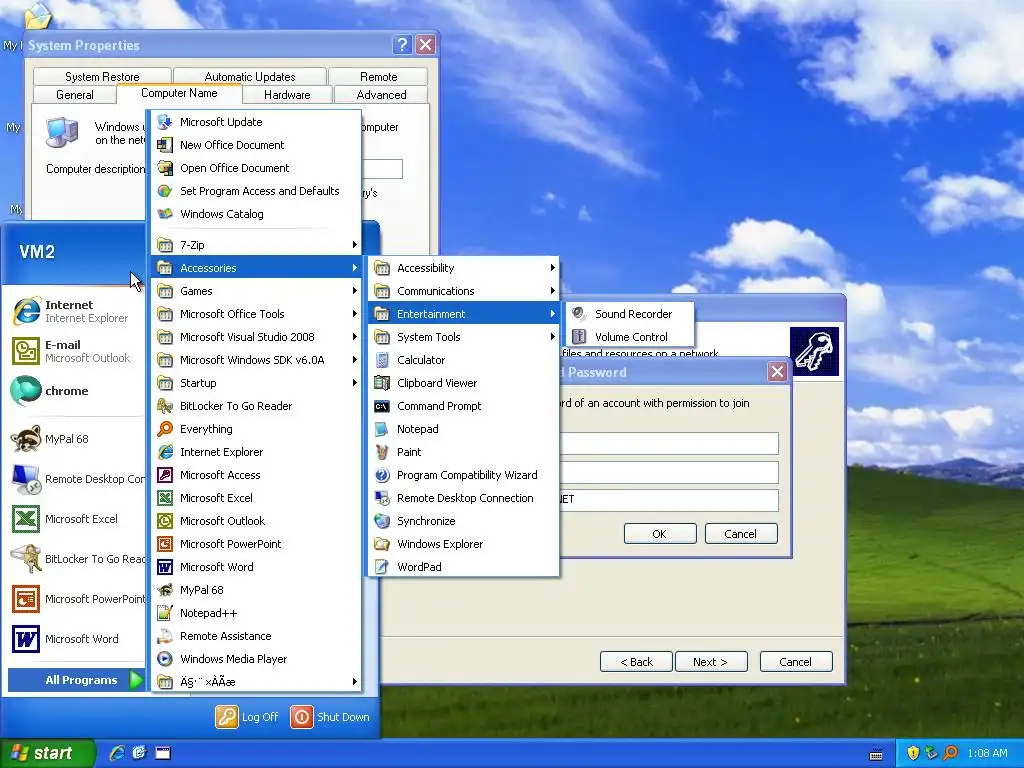Select the General tab
1024x768 pixels.
[x=74, y=95]
